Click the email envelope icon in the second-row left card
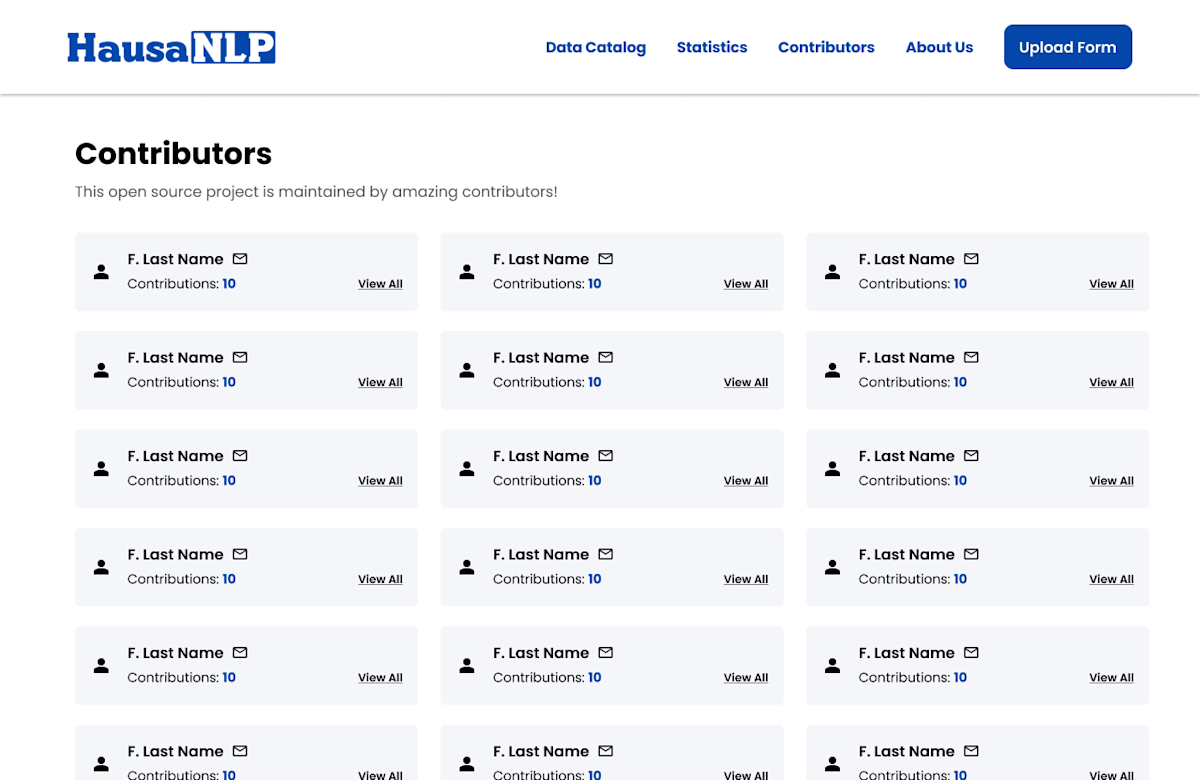 [240, 357]
